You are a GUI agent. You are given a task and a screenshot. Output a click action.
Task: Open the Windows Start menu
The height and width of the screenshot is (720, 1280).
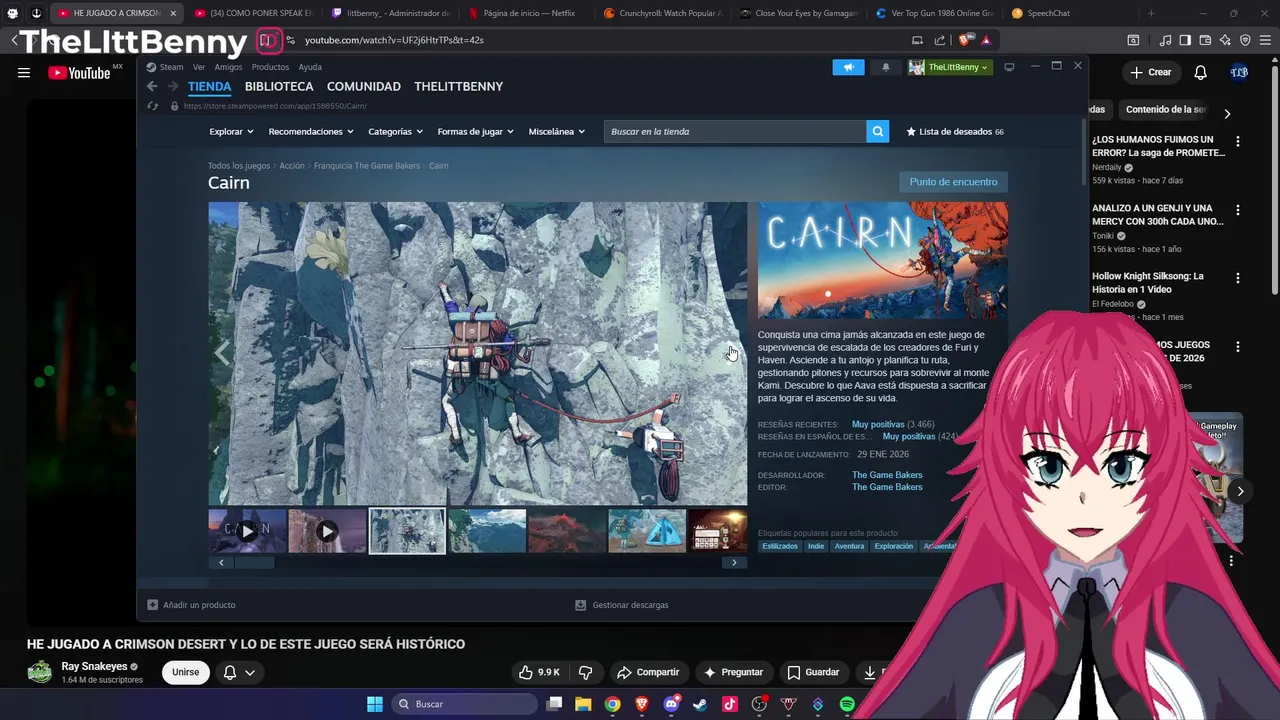click(x=375, y=704)
